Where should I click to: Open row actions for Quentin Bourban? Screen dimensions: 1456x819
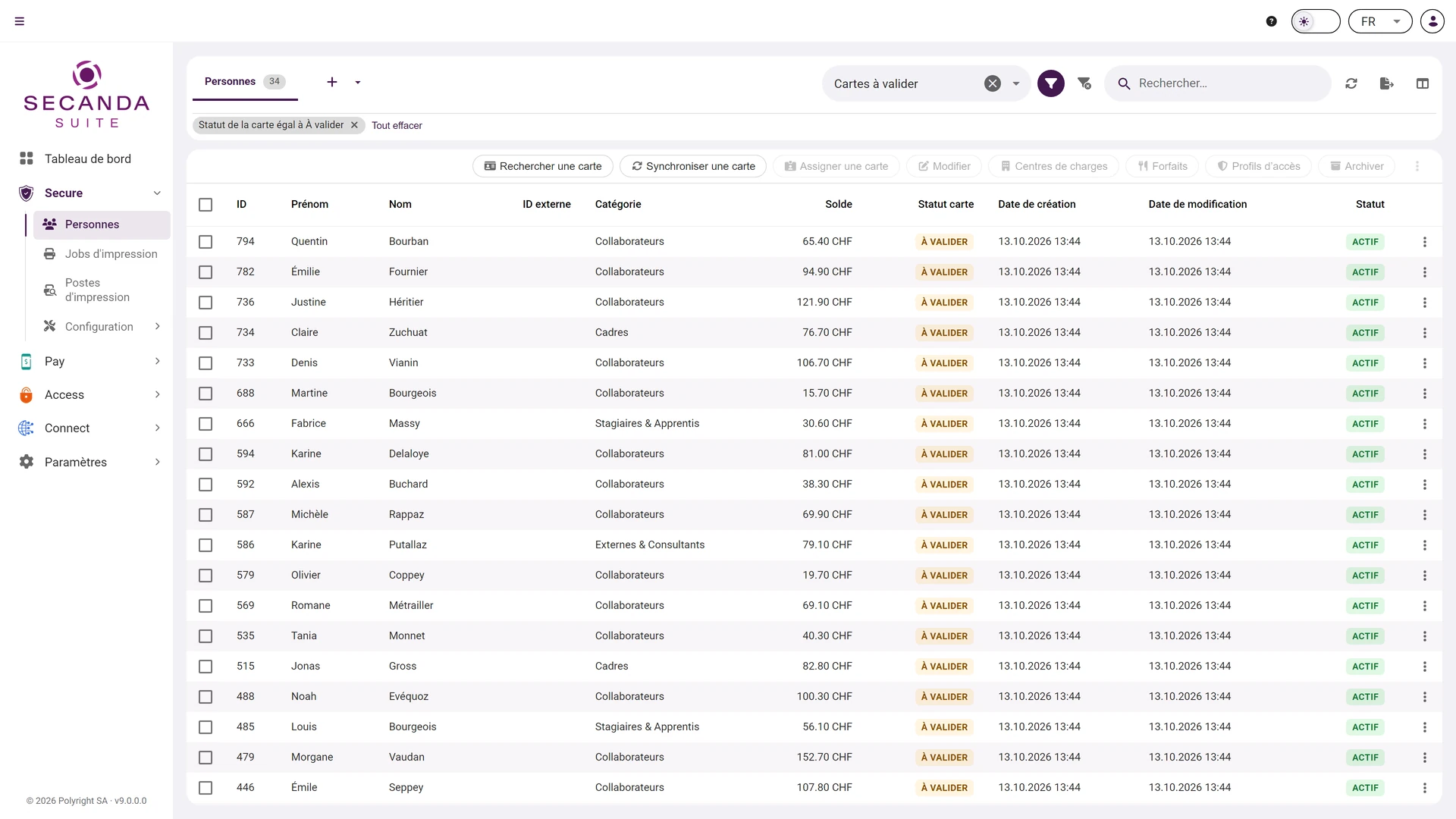[x=1425, y=242]
